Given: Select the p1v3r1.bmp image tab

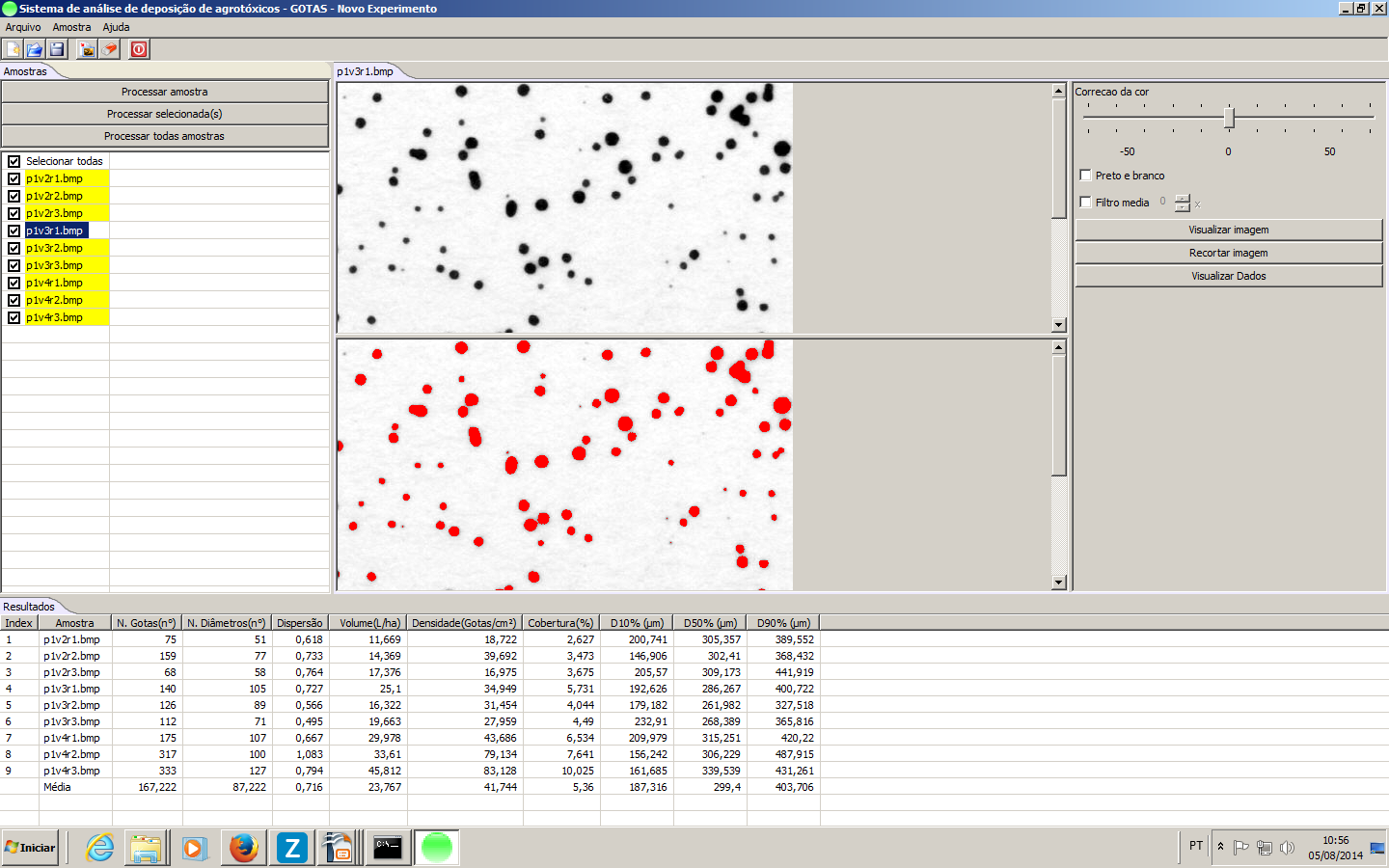Looking at the screenshot, I should click(366, 71).
